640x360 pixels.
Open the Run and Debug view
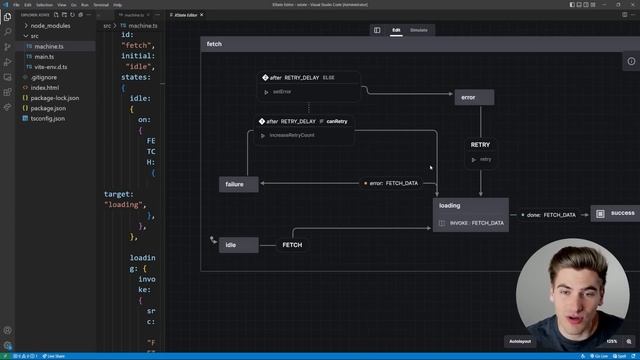coord(7,62)
